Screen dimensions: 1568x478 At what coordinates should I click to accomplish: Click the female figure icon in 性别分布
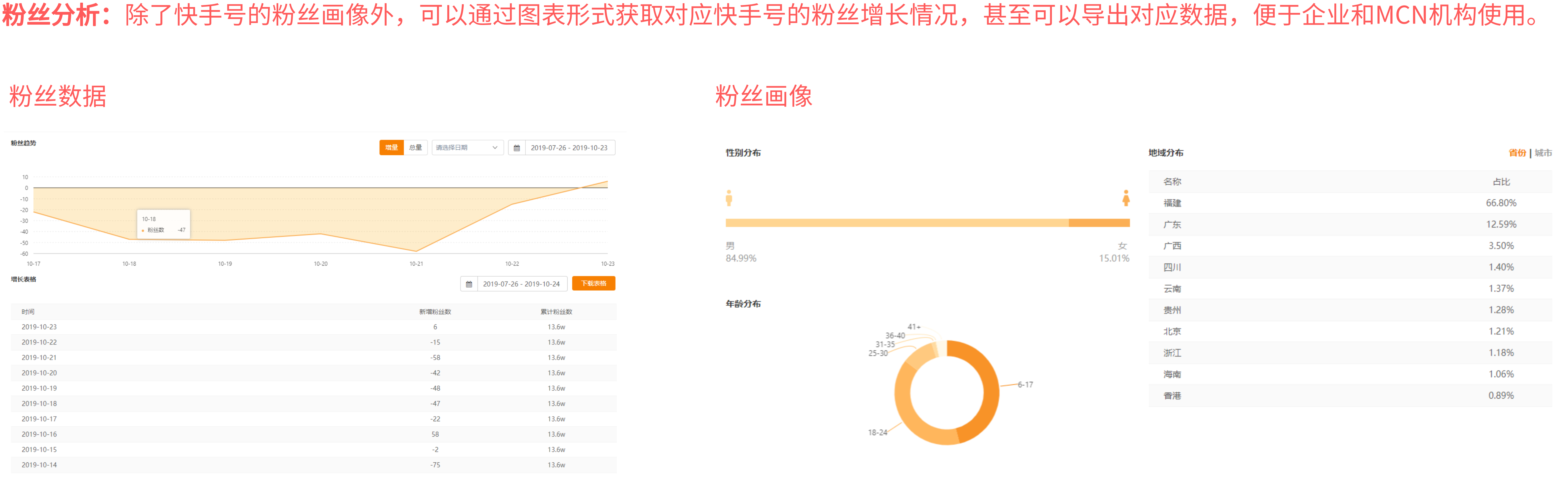(1125, 199)
